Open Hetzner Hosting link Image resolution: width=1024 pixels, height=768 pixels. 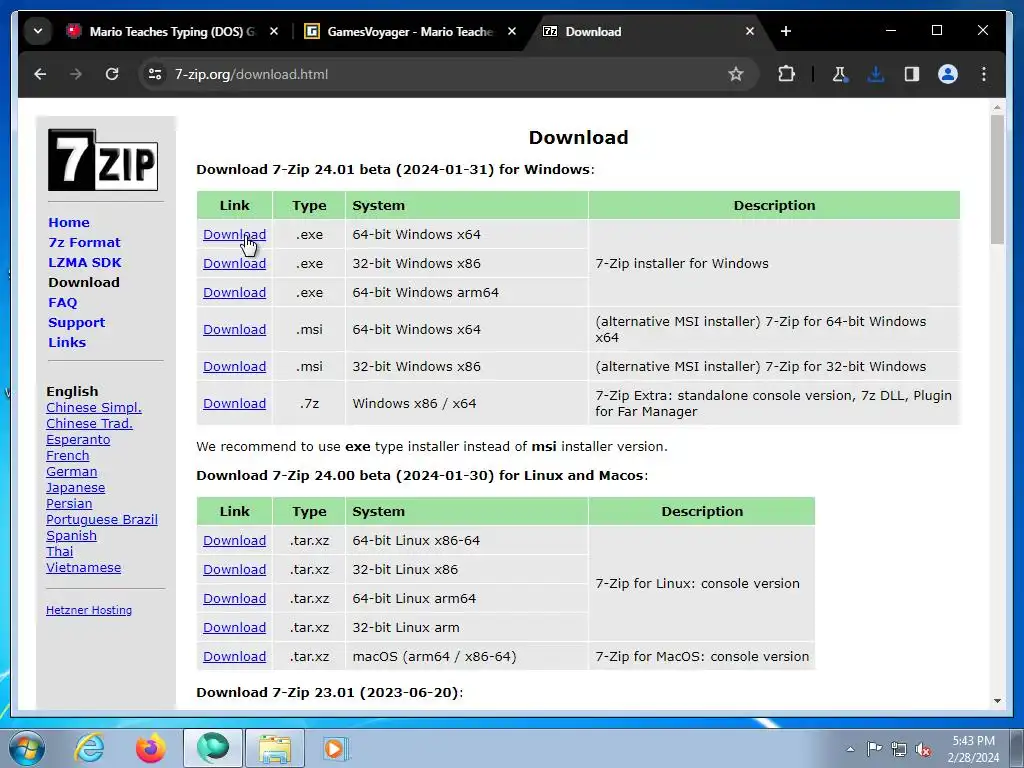point(89,610)
